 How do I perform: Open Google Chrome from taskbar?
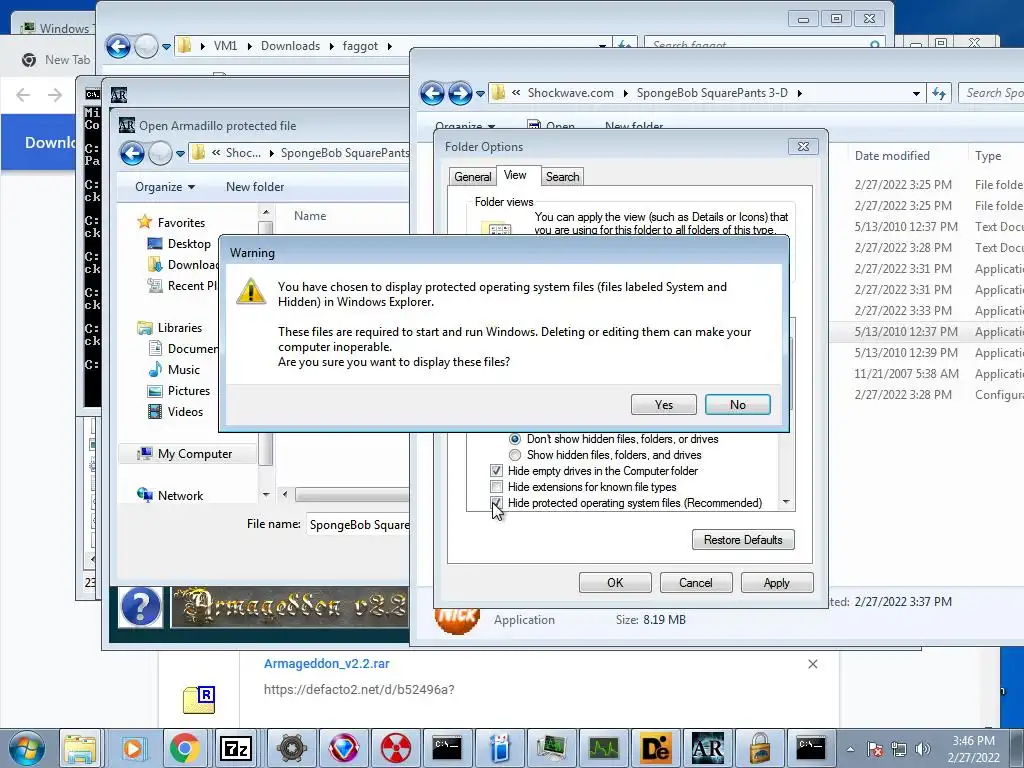click(x=185, y=748)
